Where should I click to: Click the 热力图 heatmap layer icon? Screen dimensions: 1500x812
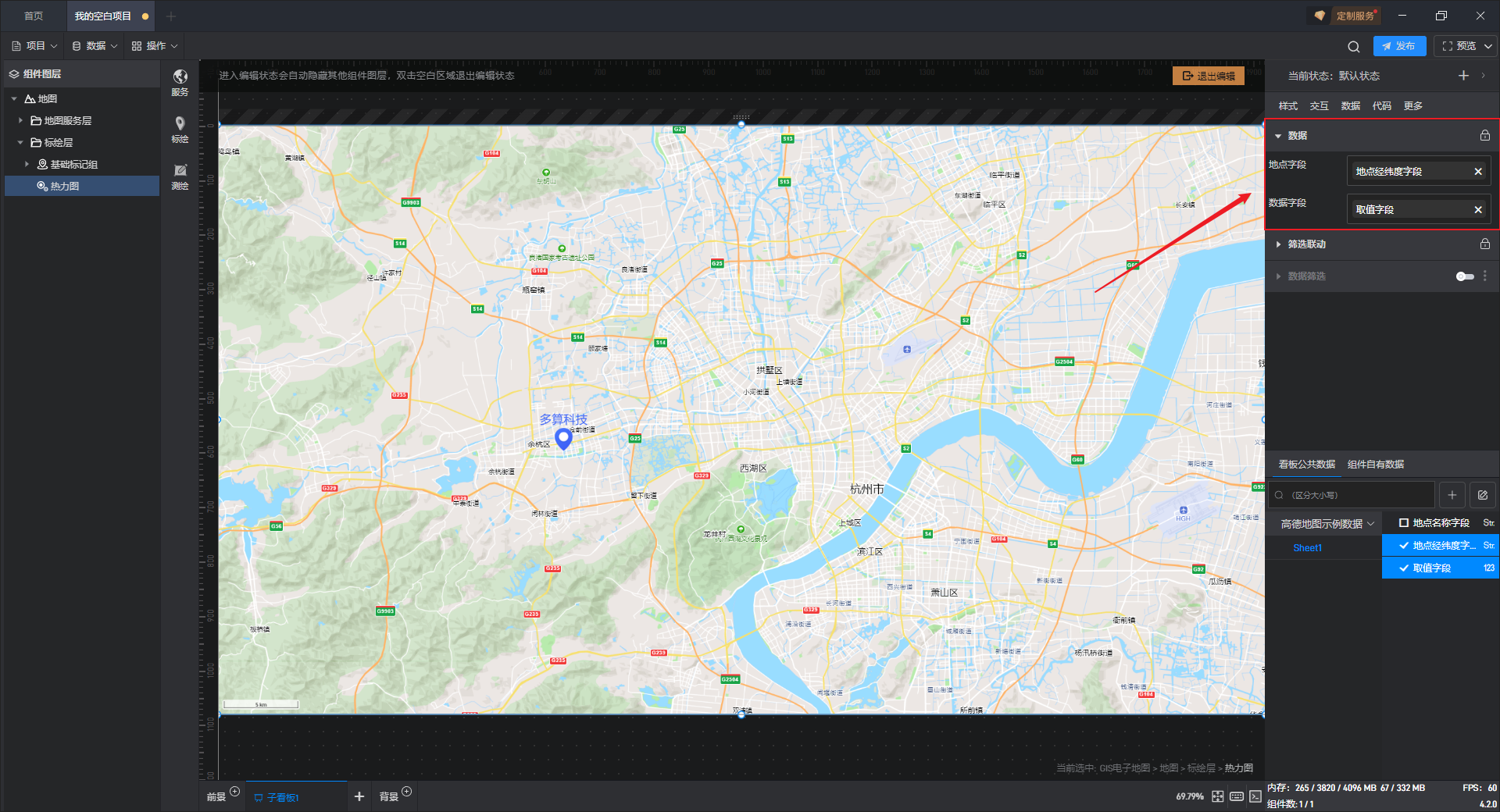(42, 186)
